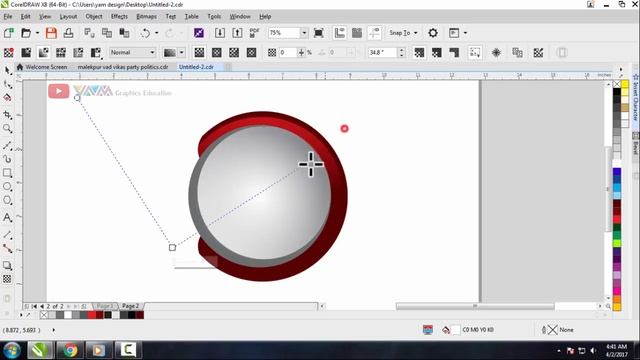Select the Pick tool arrow
This screenshot has height=360, width=640.
coord(7,70)
